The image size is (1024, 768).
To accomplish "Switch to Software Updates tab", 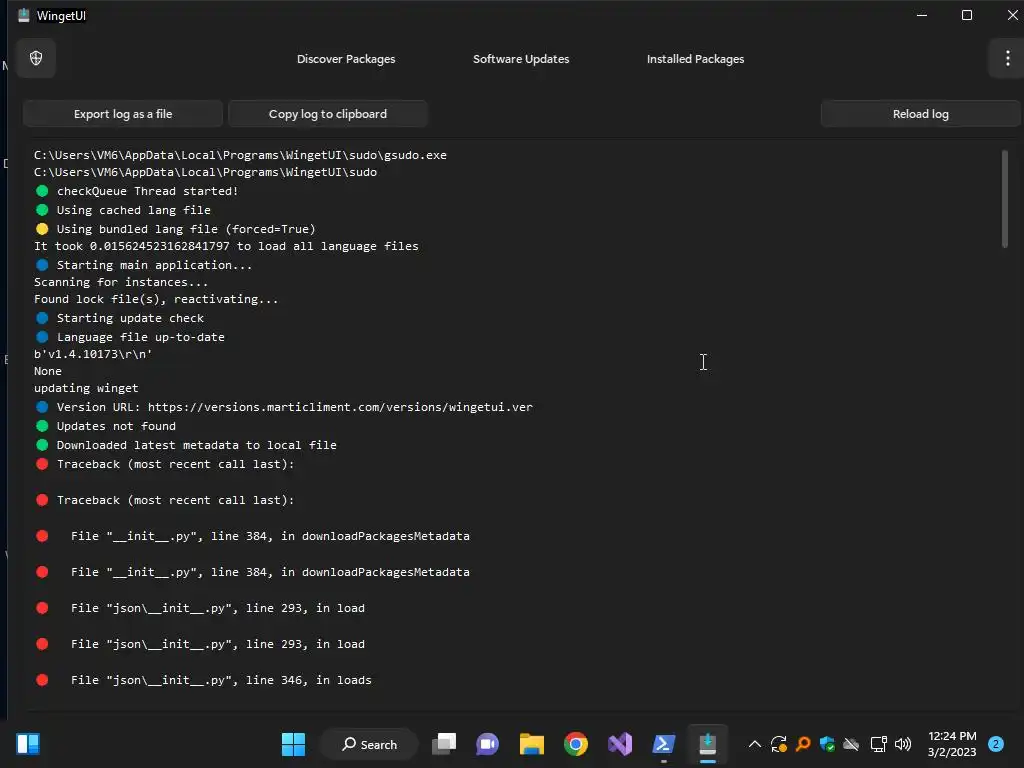I will (x=520, y=59).
